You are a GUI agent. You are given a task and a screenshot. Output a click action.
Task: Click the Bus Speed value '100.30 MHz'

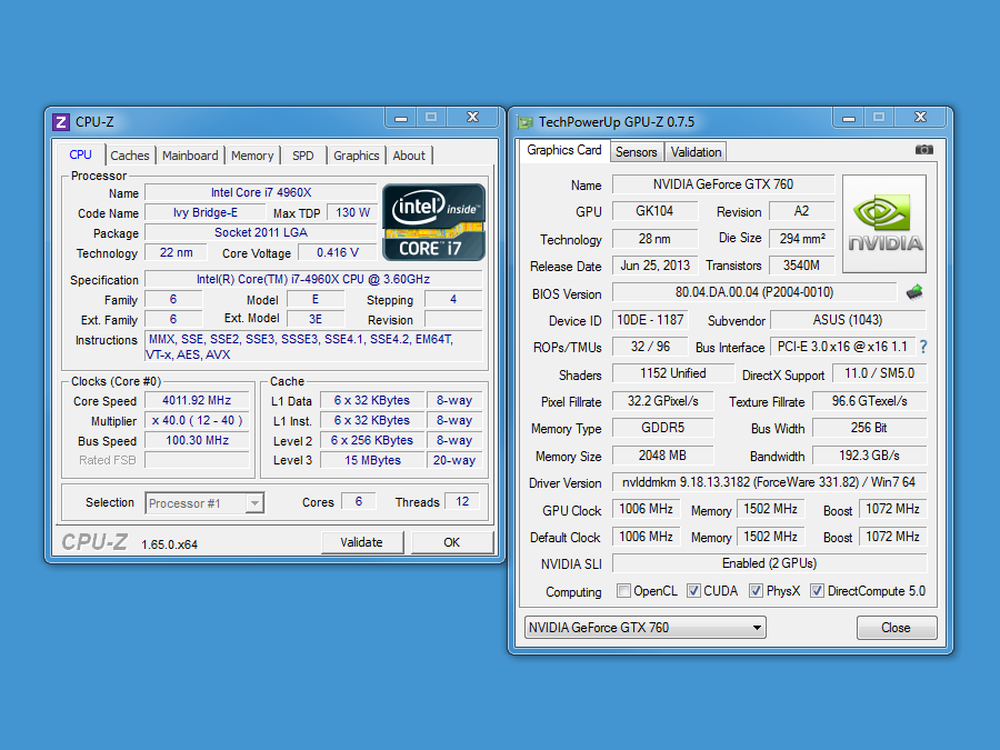196,440
